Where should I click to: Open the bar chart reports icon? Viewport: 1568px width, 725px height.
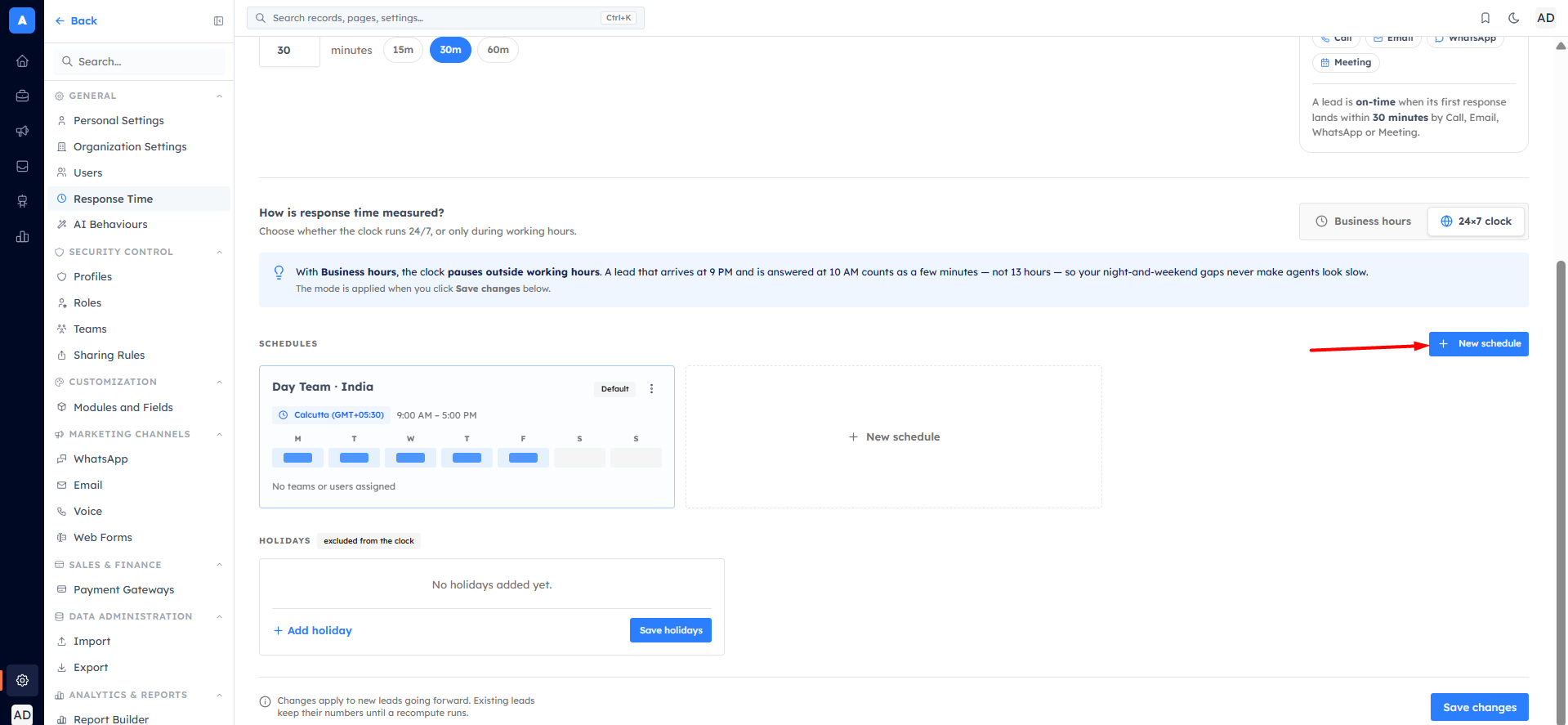[22, 236]
